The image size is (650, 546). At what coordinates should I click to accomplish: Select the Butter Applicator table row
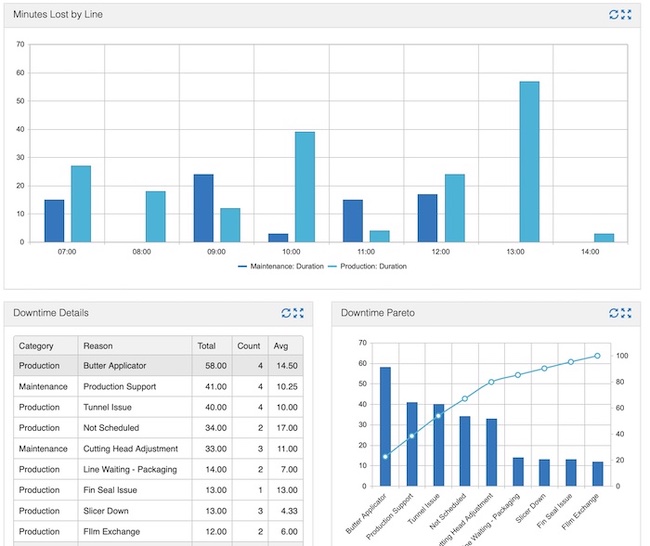[158, 366]
